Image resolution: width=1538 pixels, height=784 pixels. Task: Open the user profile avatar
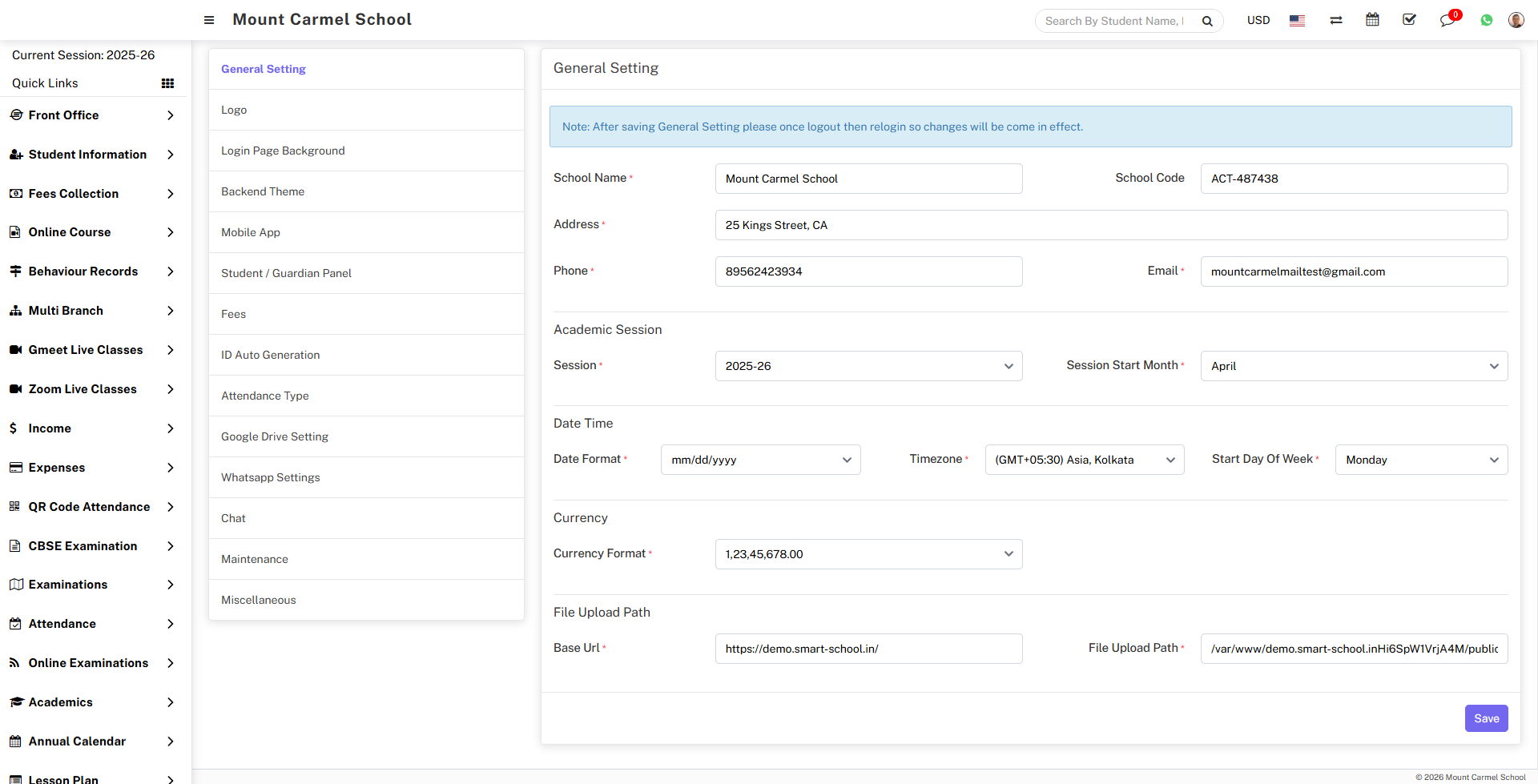1516,20
